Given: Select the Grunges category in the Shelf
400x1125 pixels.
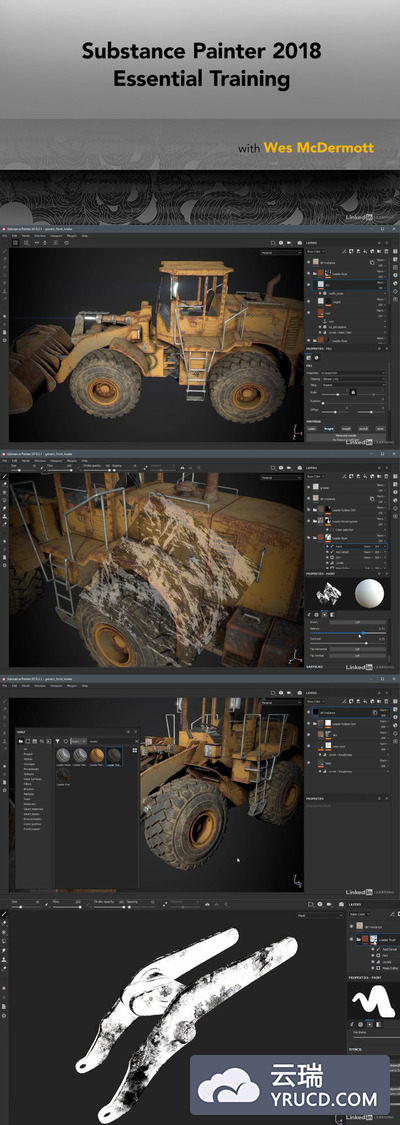Looking at the screenshot, I should click(29, 763).
